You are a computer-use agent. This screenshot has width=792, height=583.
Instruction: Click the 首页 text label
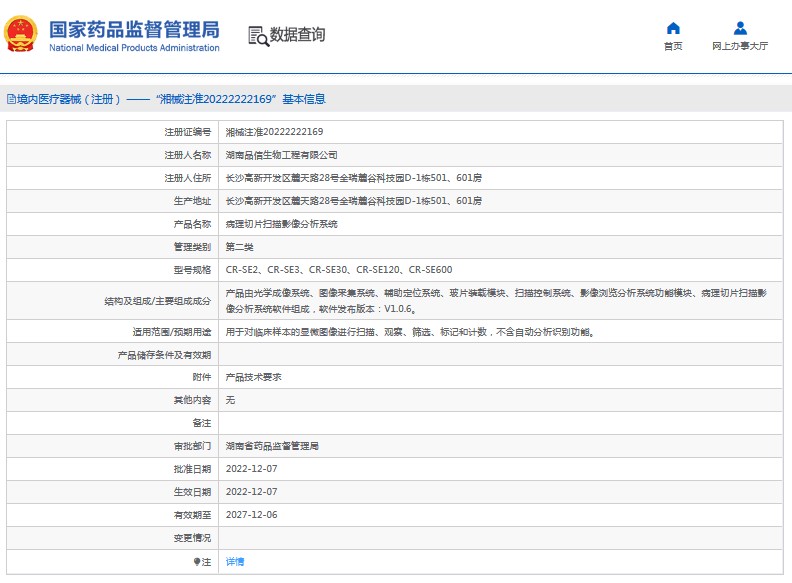click(673, 46)
